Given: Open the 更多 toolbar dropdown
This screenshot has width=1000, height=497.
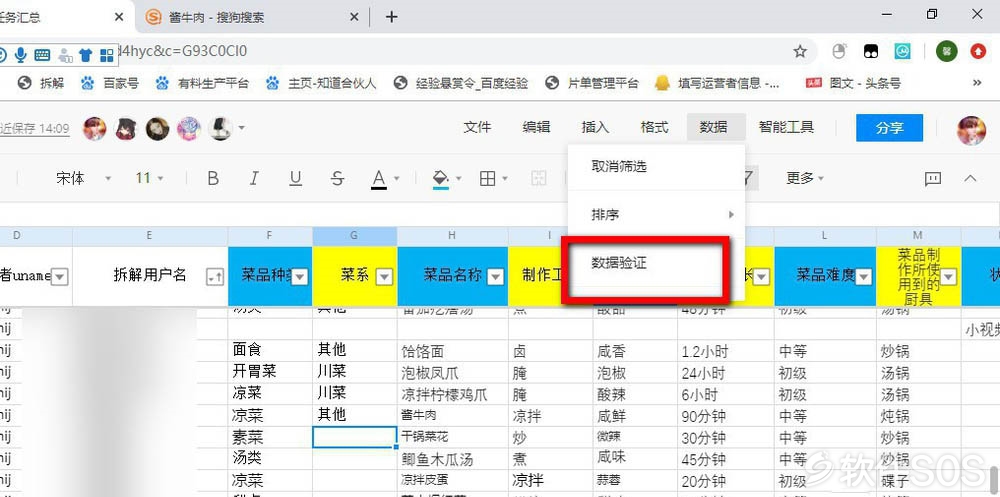Looking at the screenshot, I should [x=805, y=179].
